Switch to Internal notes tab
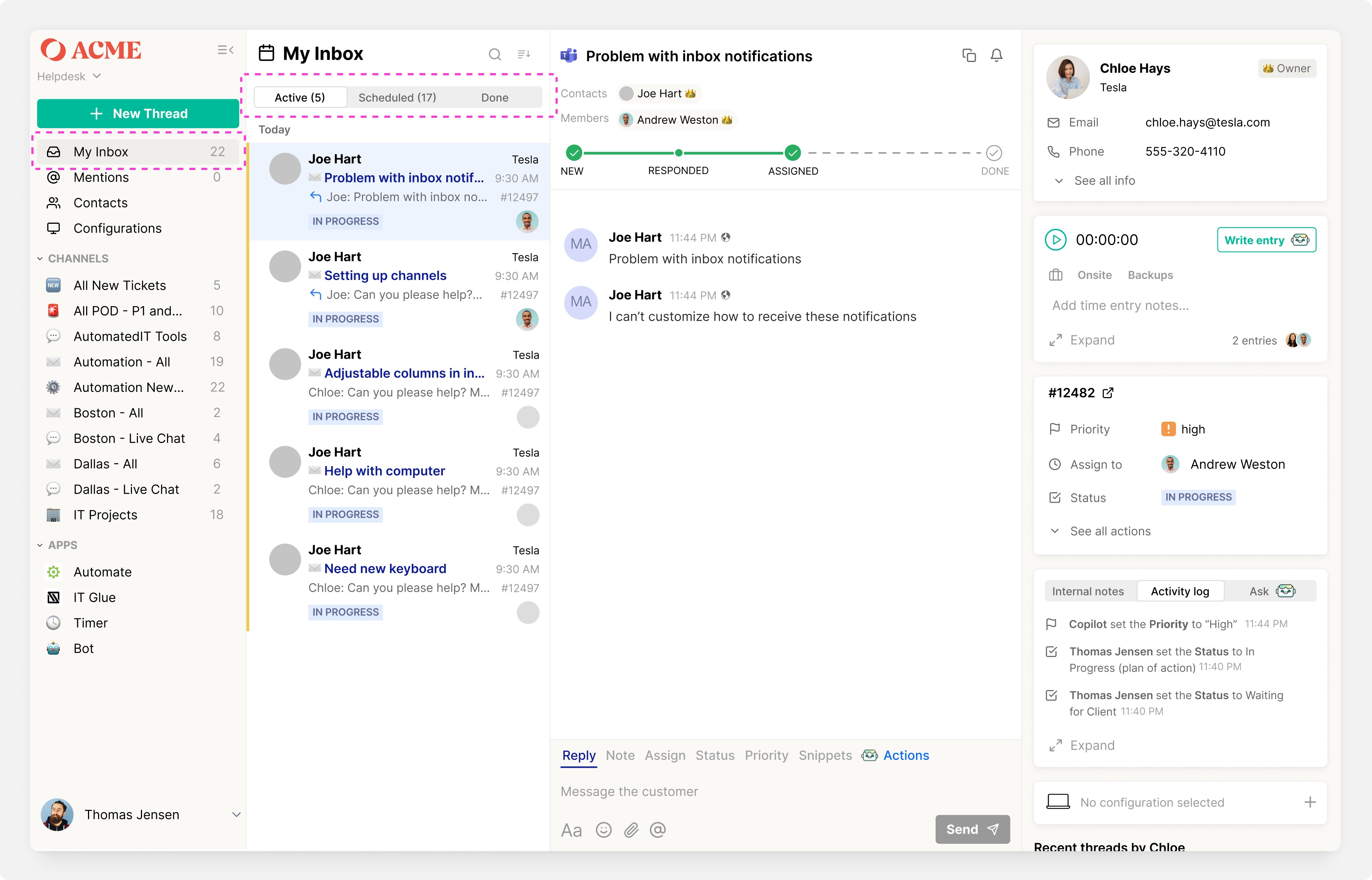The image size is (1372, 880). pyautogui.click(x=1088, y=591)
